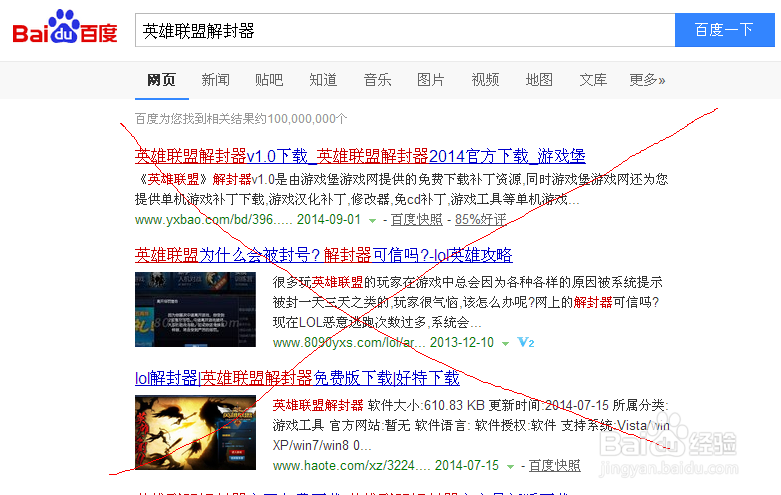
Task: Go to the 知道 tab
Action: click(x=323, y=80)
